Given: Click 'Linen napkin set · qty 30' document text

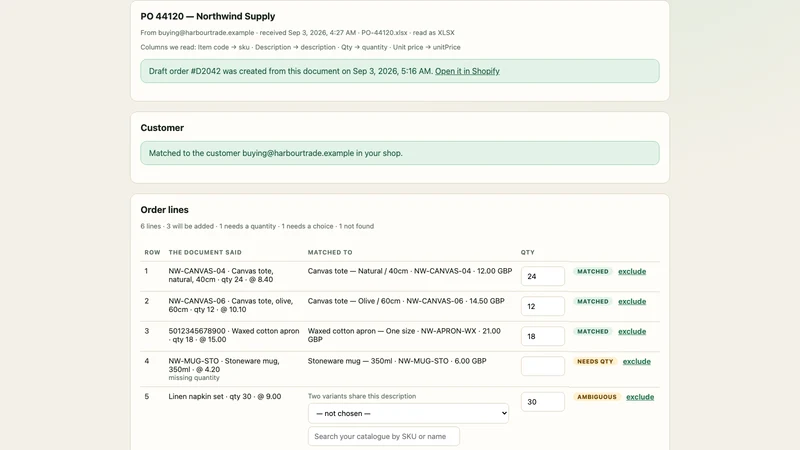Looking at the screenshot, I should 224,396.
